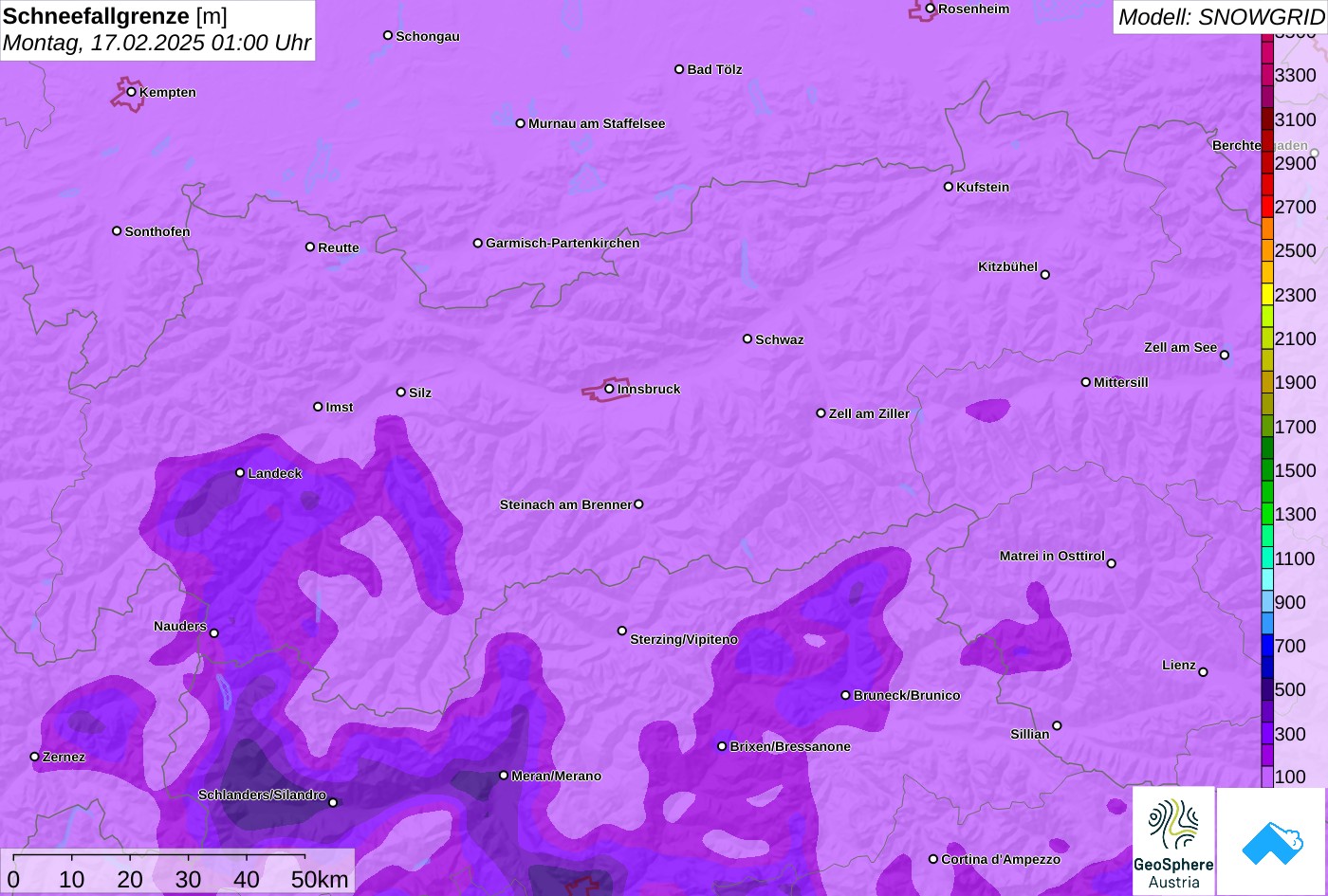
Task: Select the 'Steinach am Brenner' label
Action: pos(565,504)
